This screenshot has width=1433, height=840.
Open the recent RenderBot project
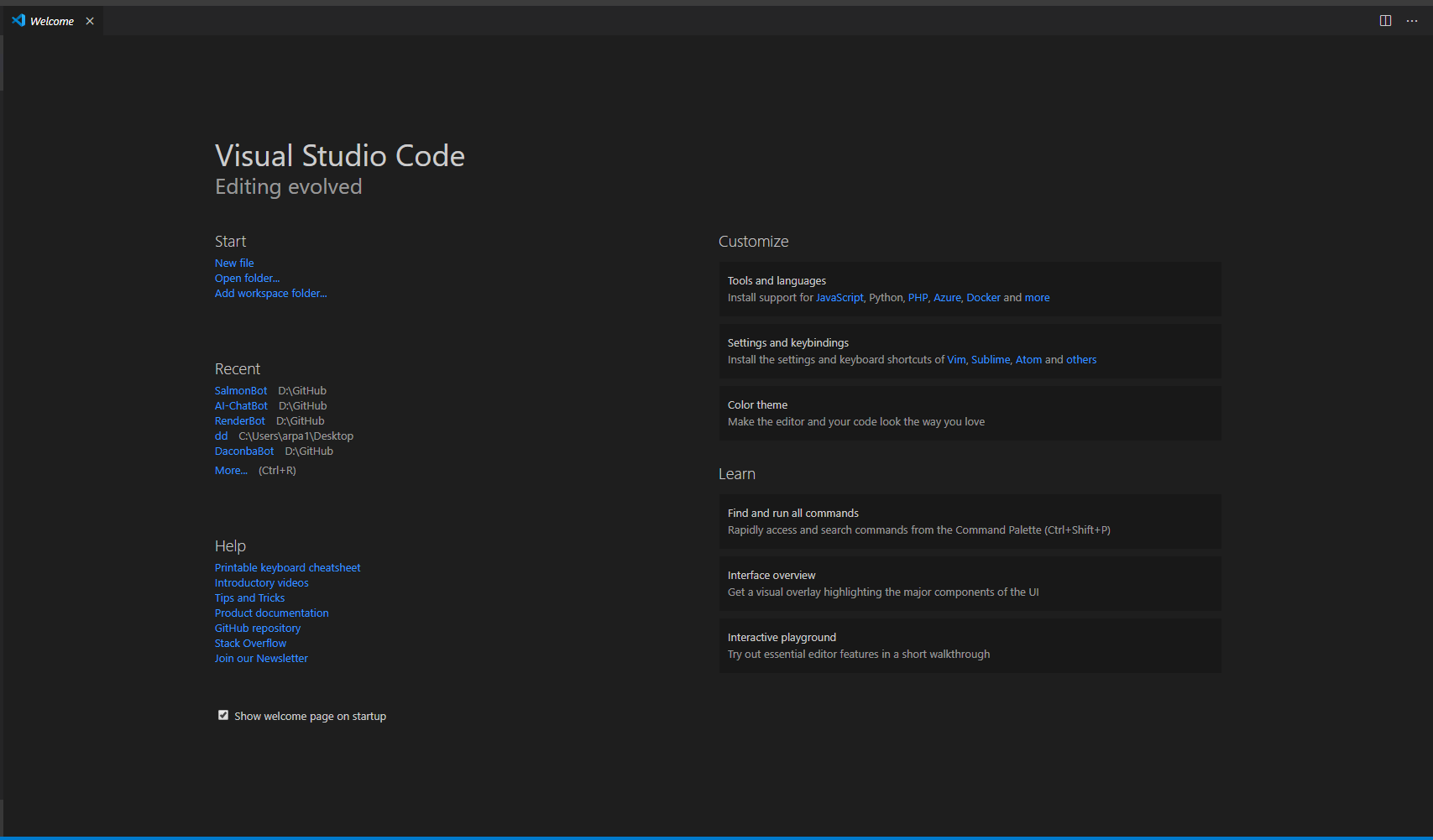click(x=240, y=420)
